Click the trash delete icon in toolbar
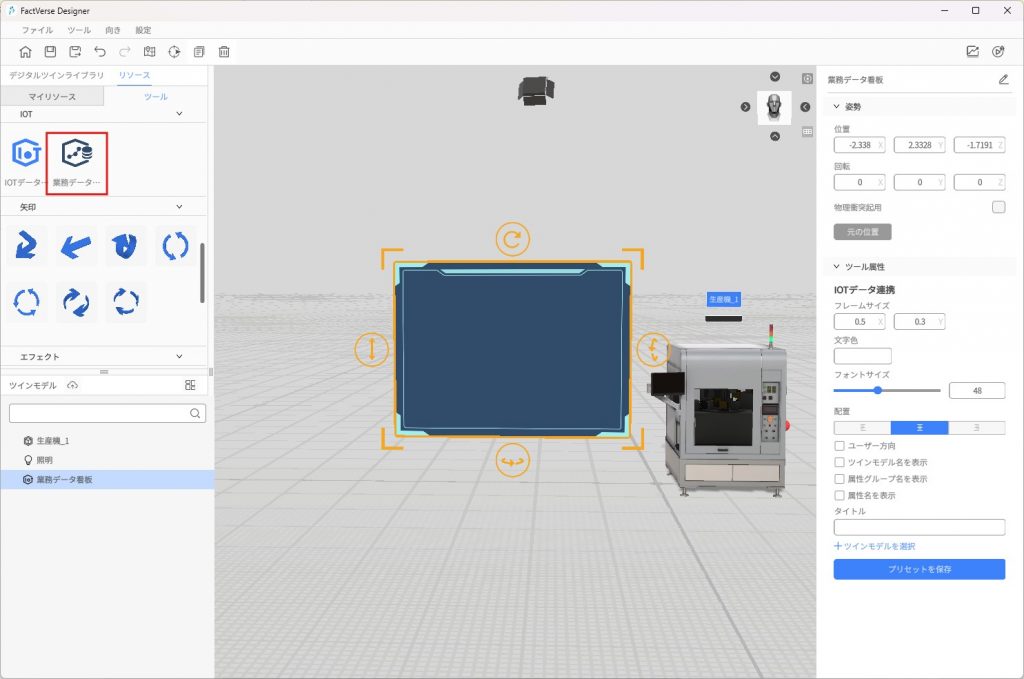This screenshot has height=679, width=1024. [x=224, y=52]
